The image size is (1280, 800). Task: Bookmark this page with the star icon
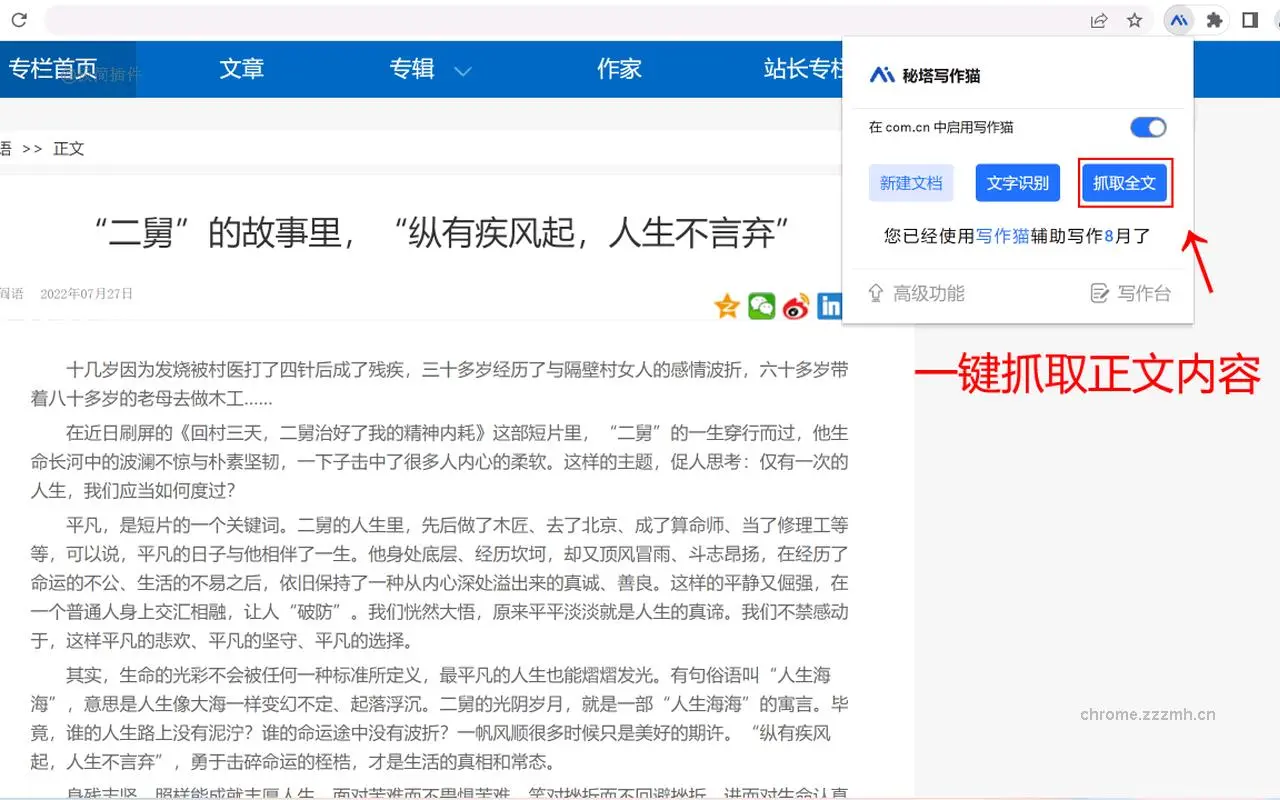(1134, 20)
